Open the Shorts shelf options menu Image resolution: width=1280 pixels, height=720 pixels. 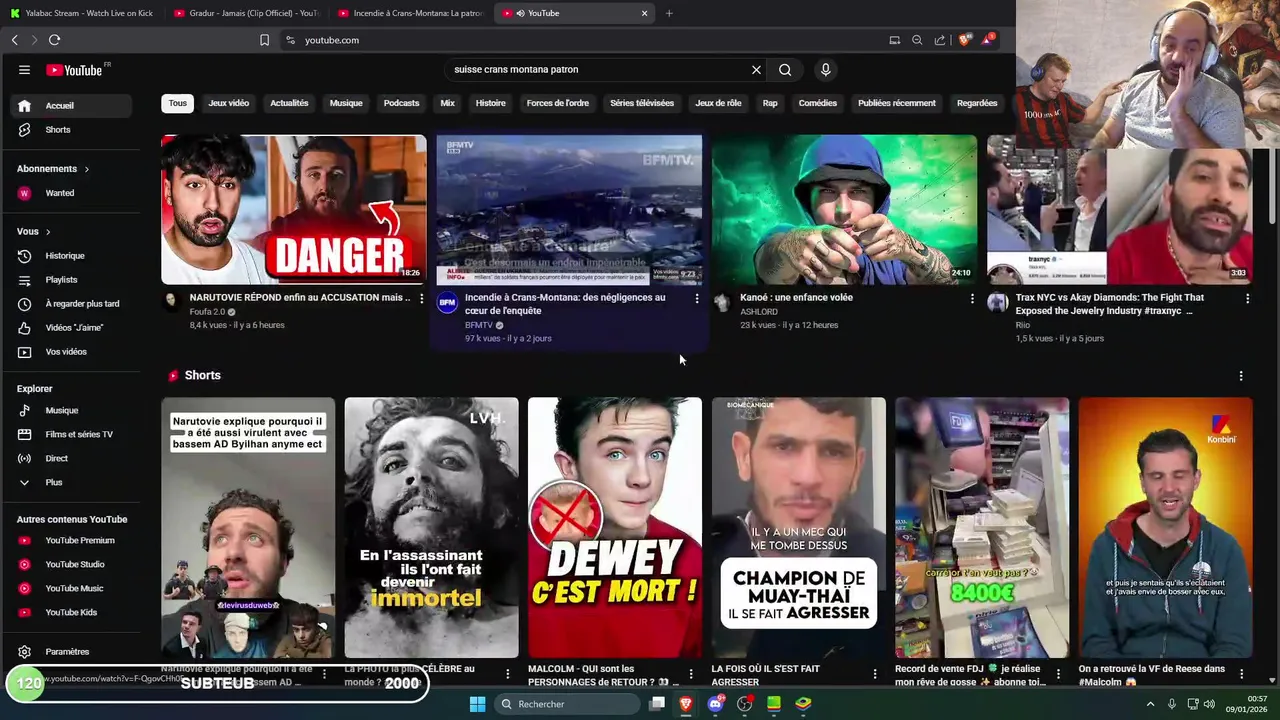(1241, 376)
